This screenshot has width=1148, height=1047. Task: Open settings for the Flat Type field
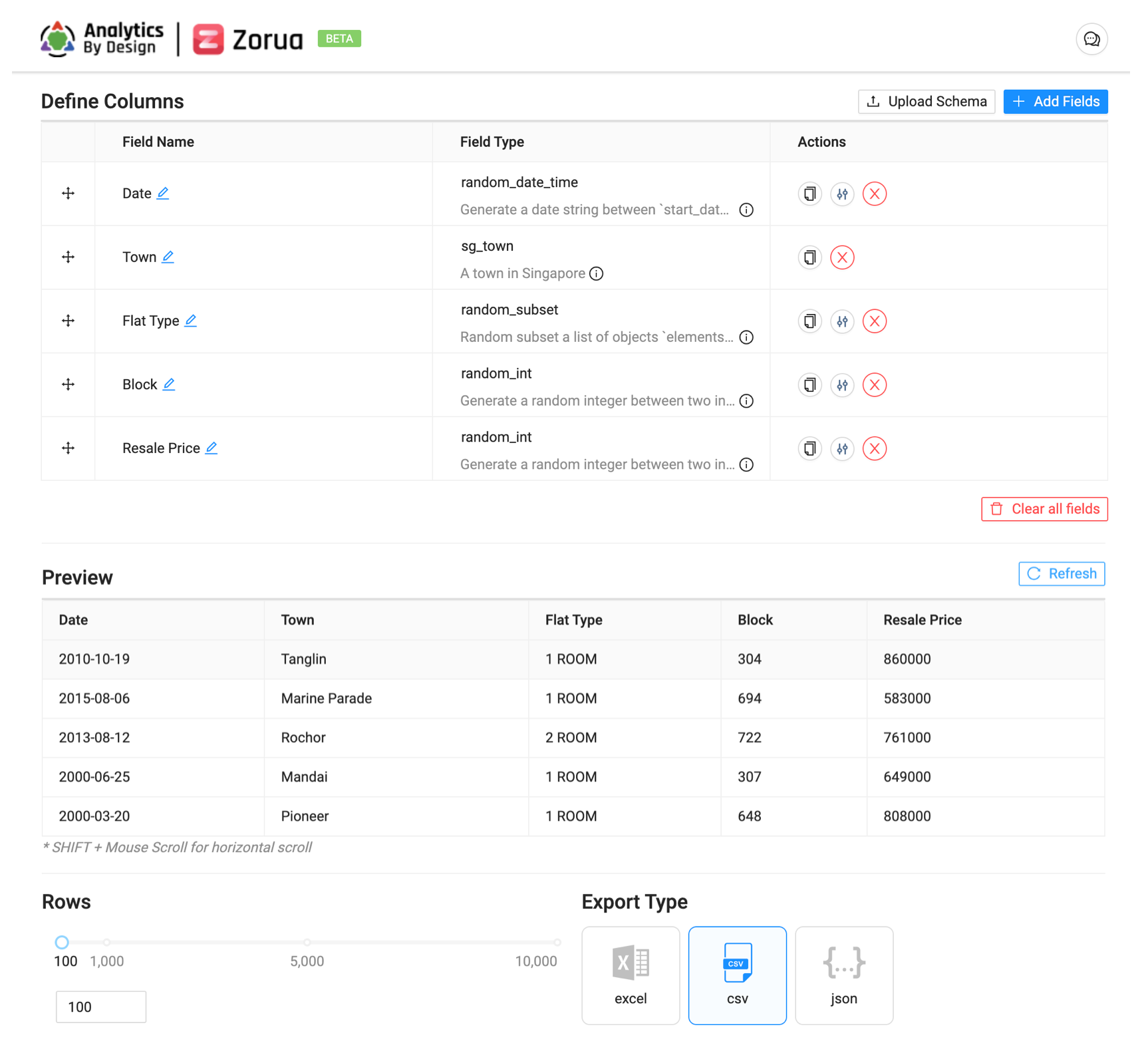coord(842,321)
